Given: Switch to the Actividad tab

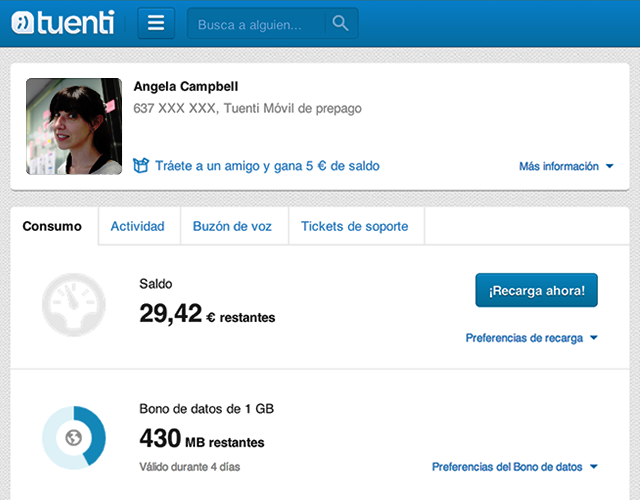Looking at the screenshot, I should tap(138, 226).
